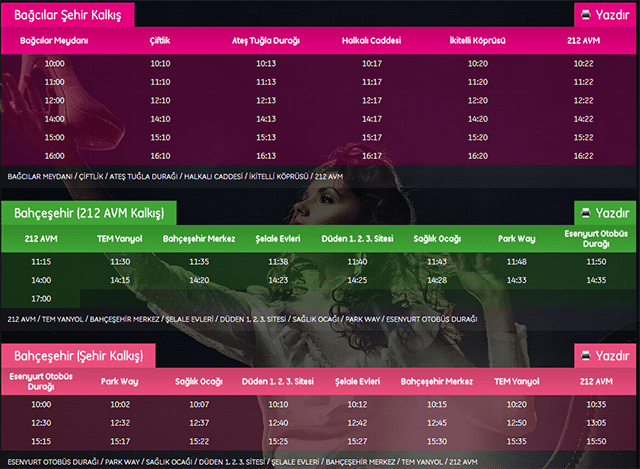Select the Bağcılar Şehir Kalkış title tab
This screenshot has width=640, height=469.
67,14
